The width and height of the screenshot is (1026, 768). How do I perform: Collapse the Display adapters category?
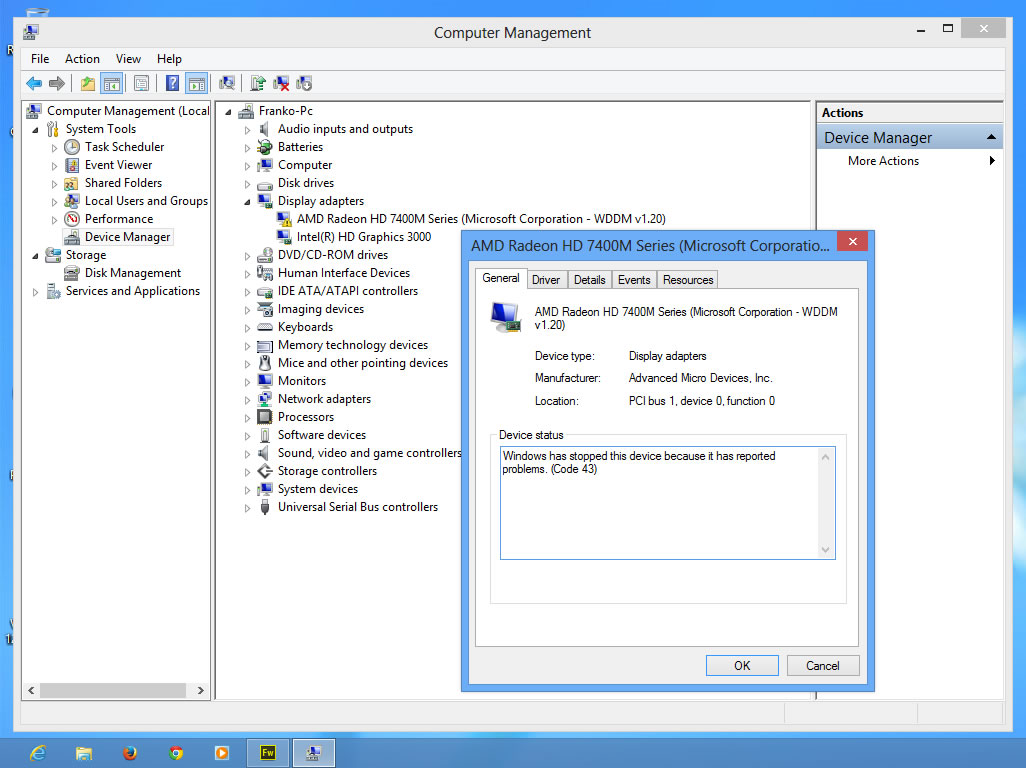click(247, 202)
